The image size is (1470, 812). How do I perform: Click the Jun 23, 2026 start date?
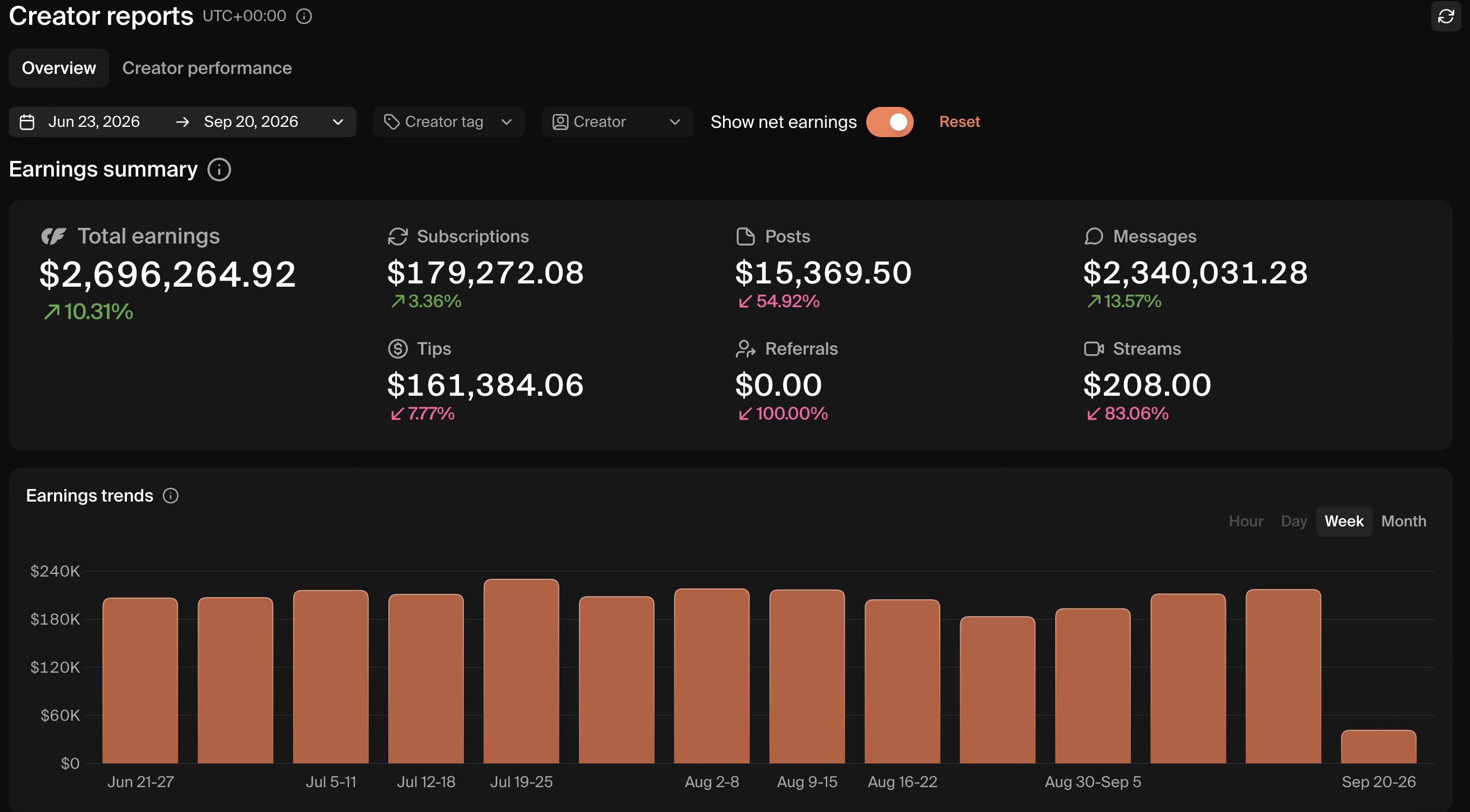point(94,122)
